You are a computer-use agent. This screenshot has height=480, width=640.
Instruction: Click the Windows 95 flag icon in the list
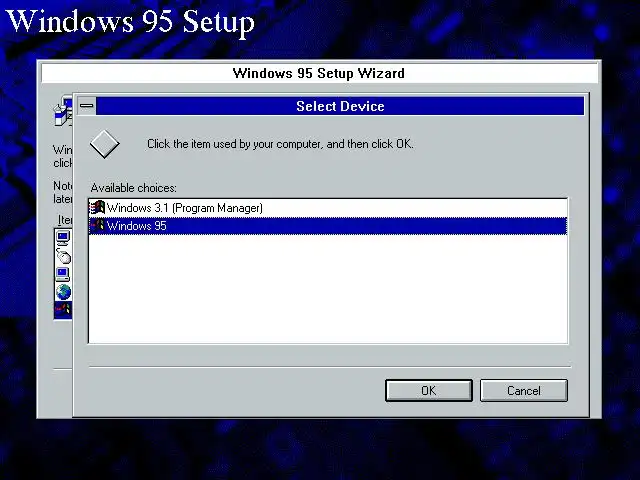point(97,225)
